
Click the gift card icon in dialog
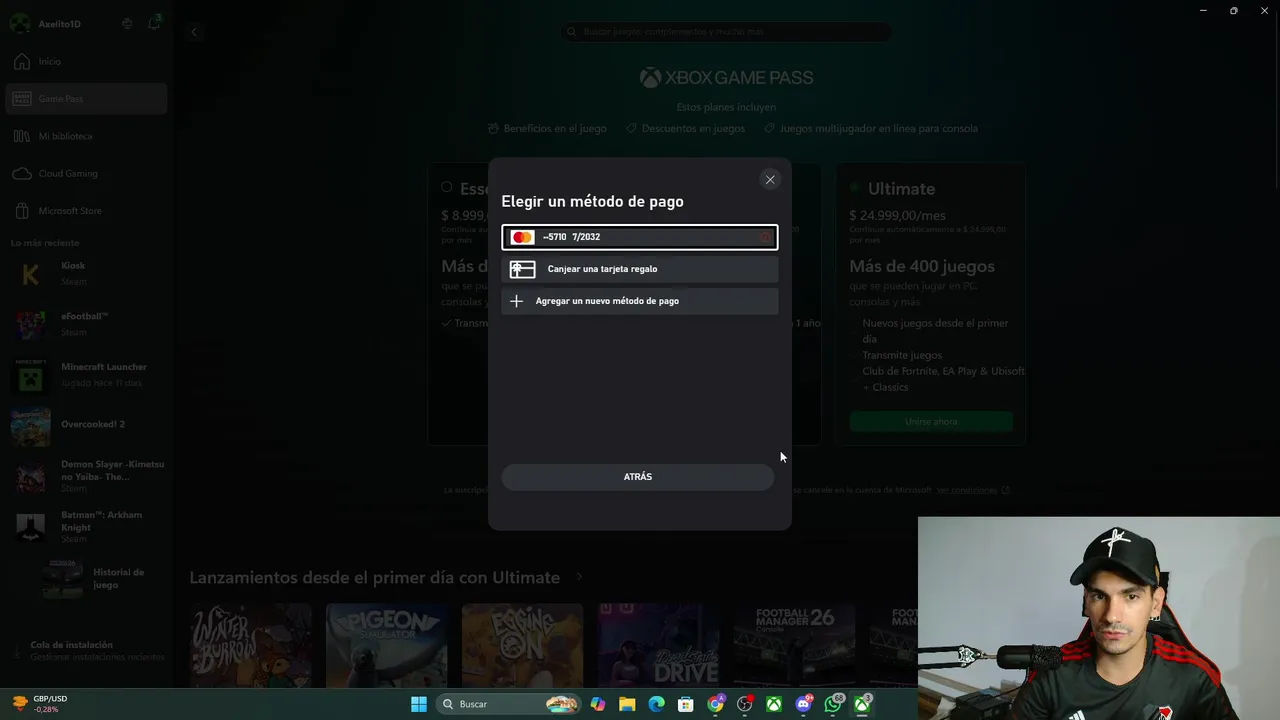(522, 269)
